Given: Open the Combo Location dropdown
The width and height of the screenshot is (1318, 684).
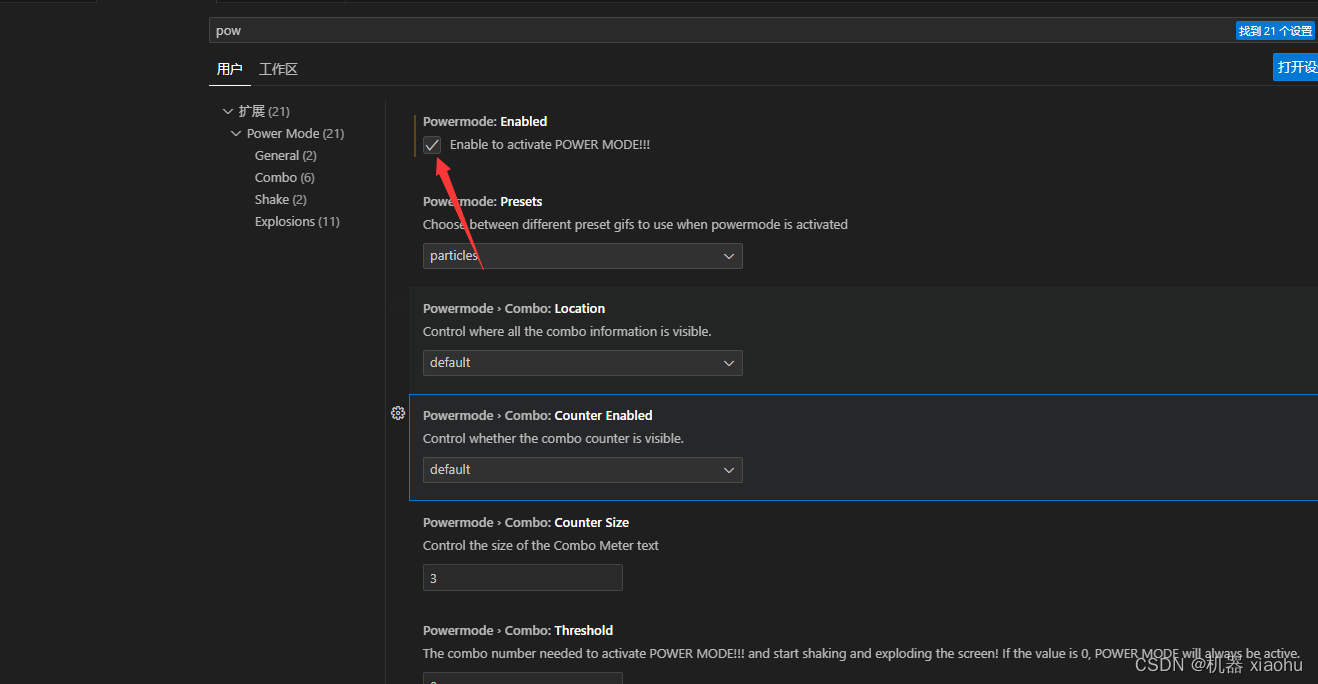Looking at the screenshot, I should point(583,363).
